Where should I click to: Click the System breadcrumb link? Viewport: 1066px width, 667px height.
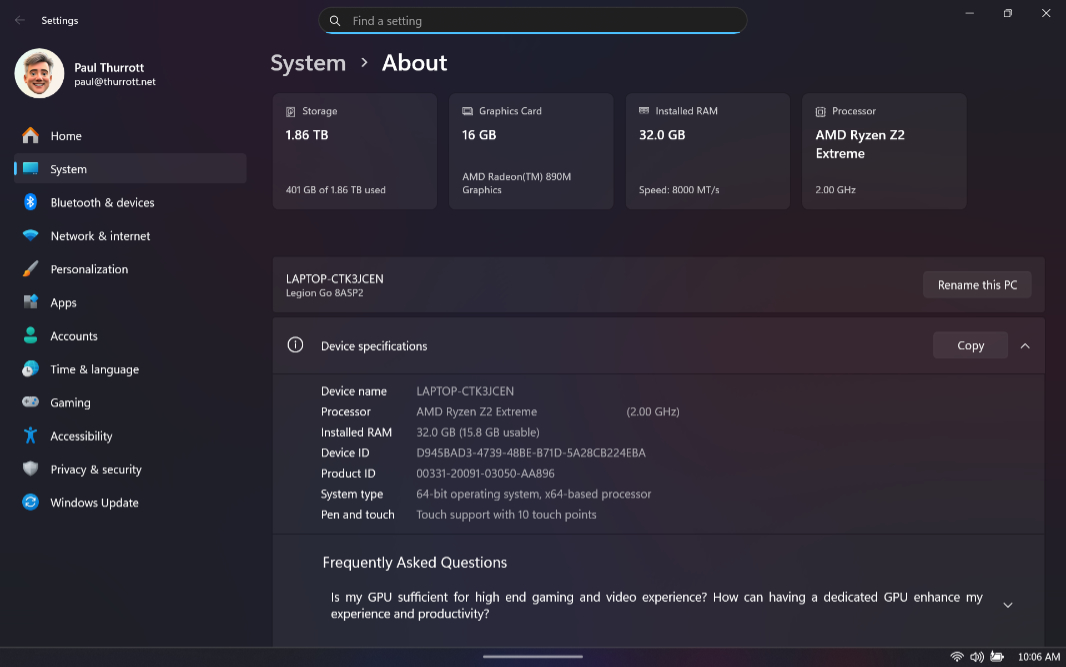tap(308, 63)
